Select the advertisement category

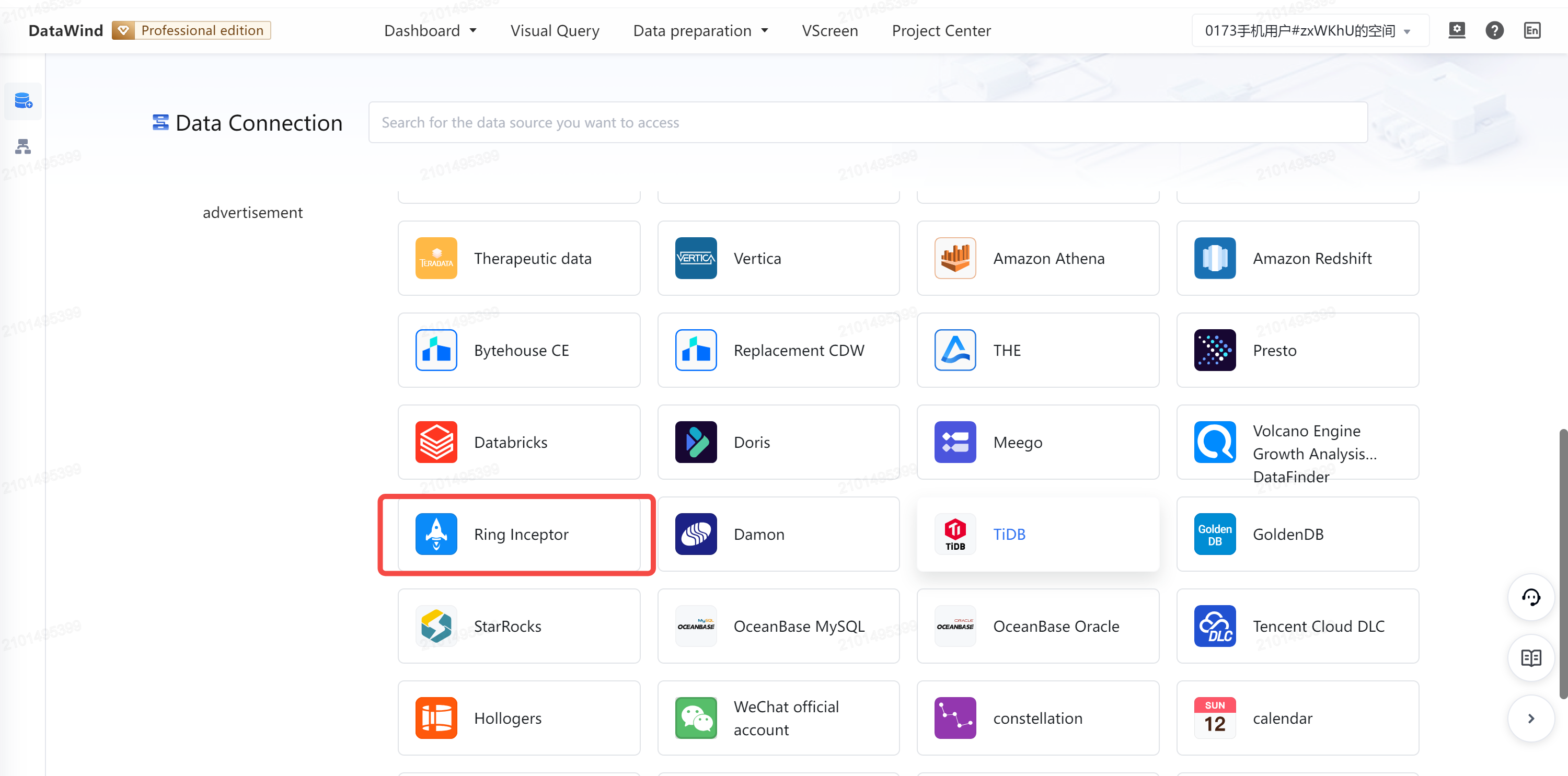pos(252,212)
